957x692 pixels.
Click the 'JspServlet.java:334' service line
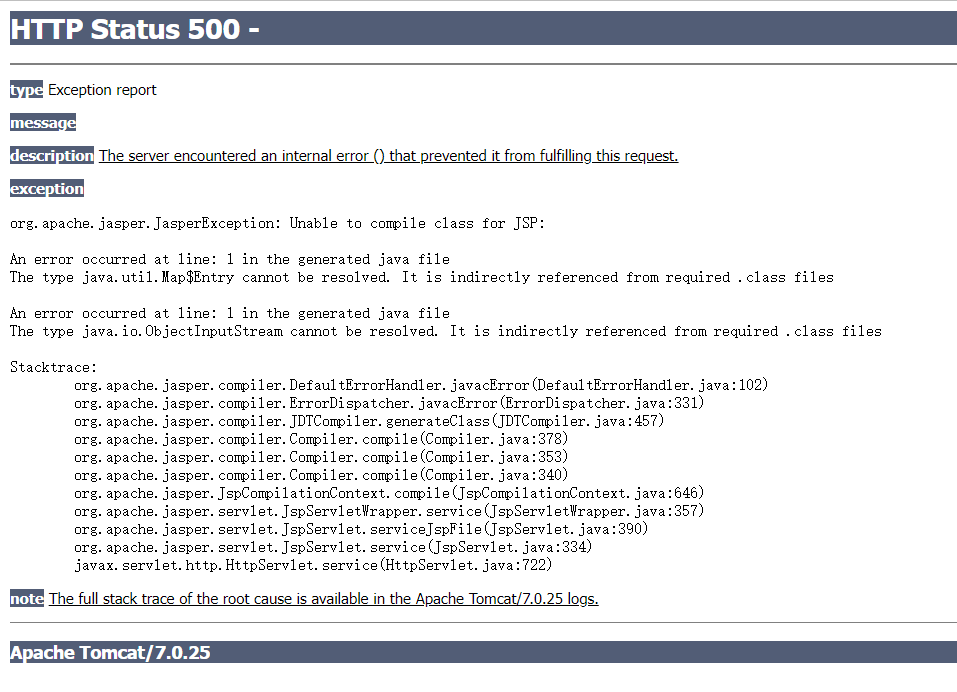point(333,547)
